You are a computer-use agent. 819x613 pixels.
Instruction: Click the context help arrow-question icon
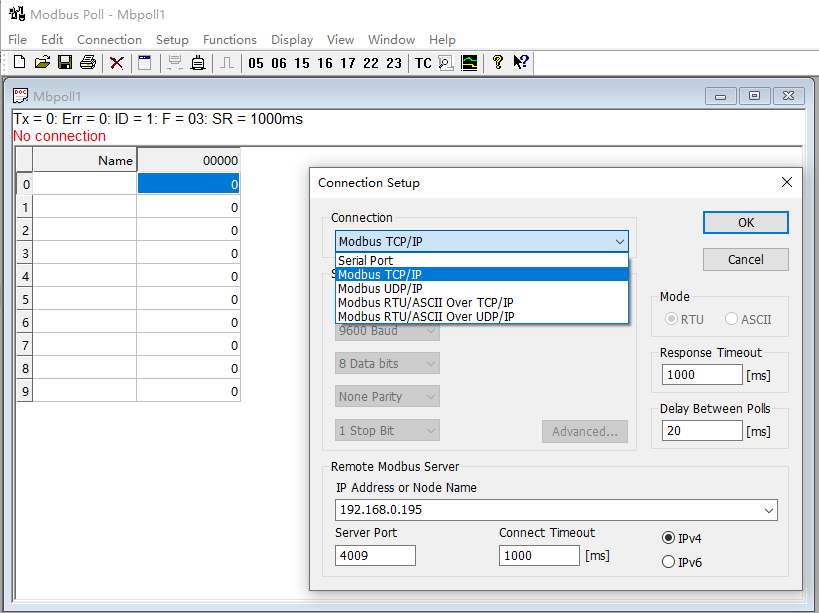pyautogui.click(x=521, y=62)
